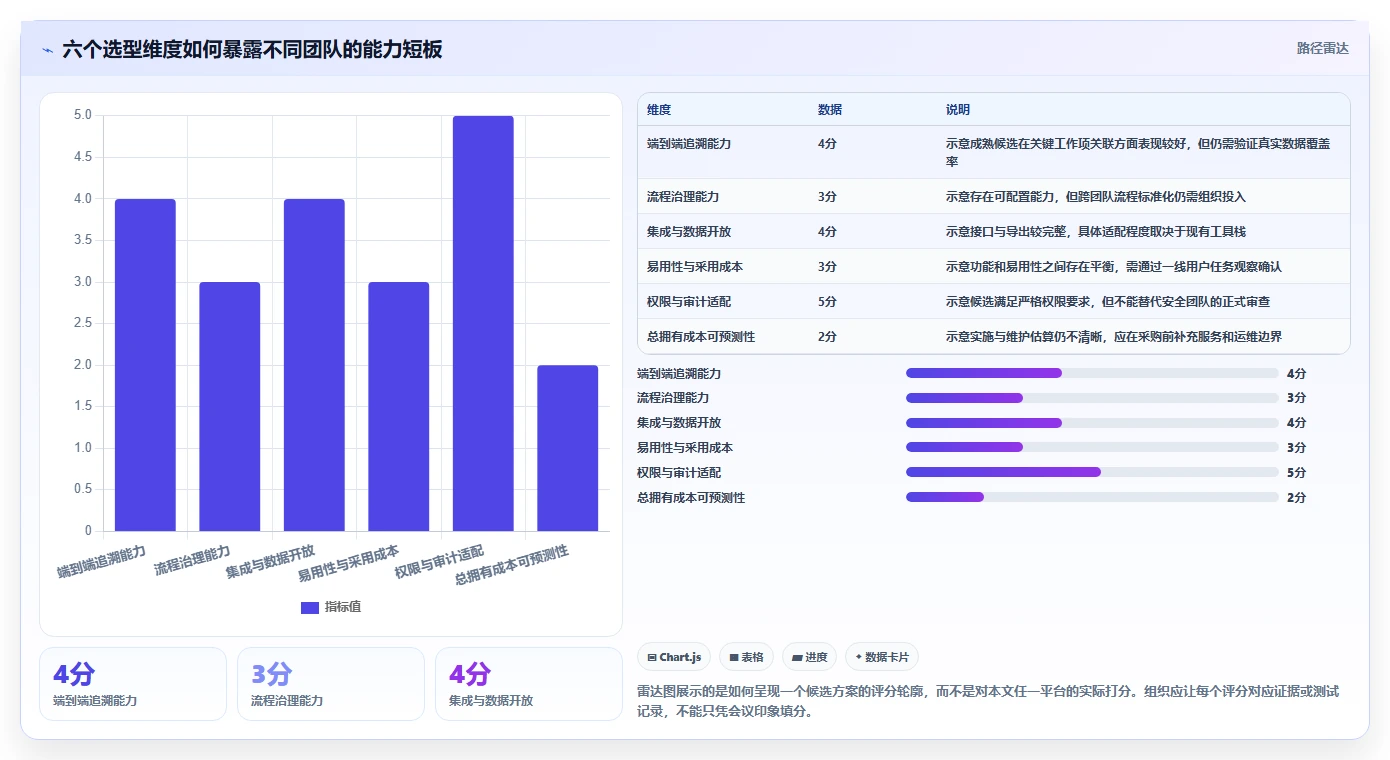Select the 进度 chip
The image size is (1390, 760).
pos(809,657)
